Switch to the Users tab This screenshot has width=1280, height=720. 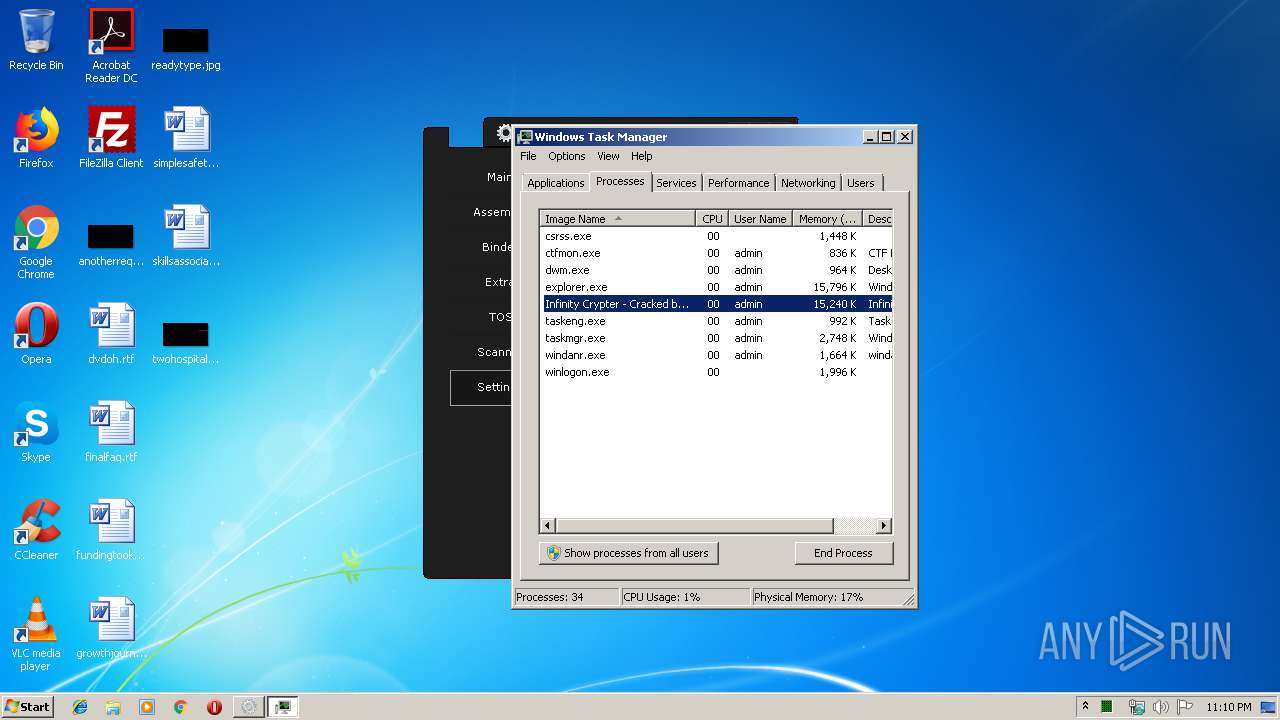pos(860,183)
